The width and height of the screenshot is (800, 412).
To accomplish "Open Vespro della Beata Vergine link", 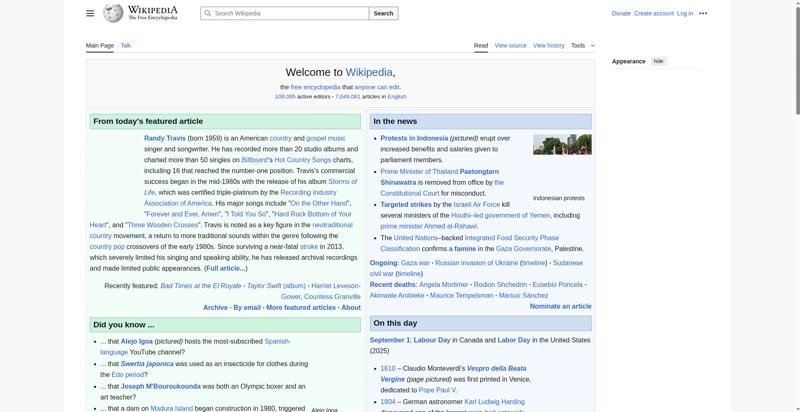I will 453,374.
